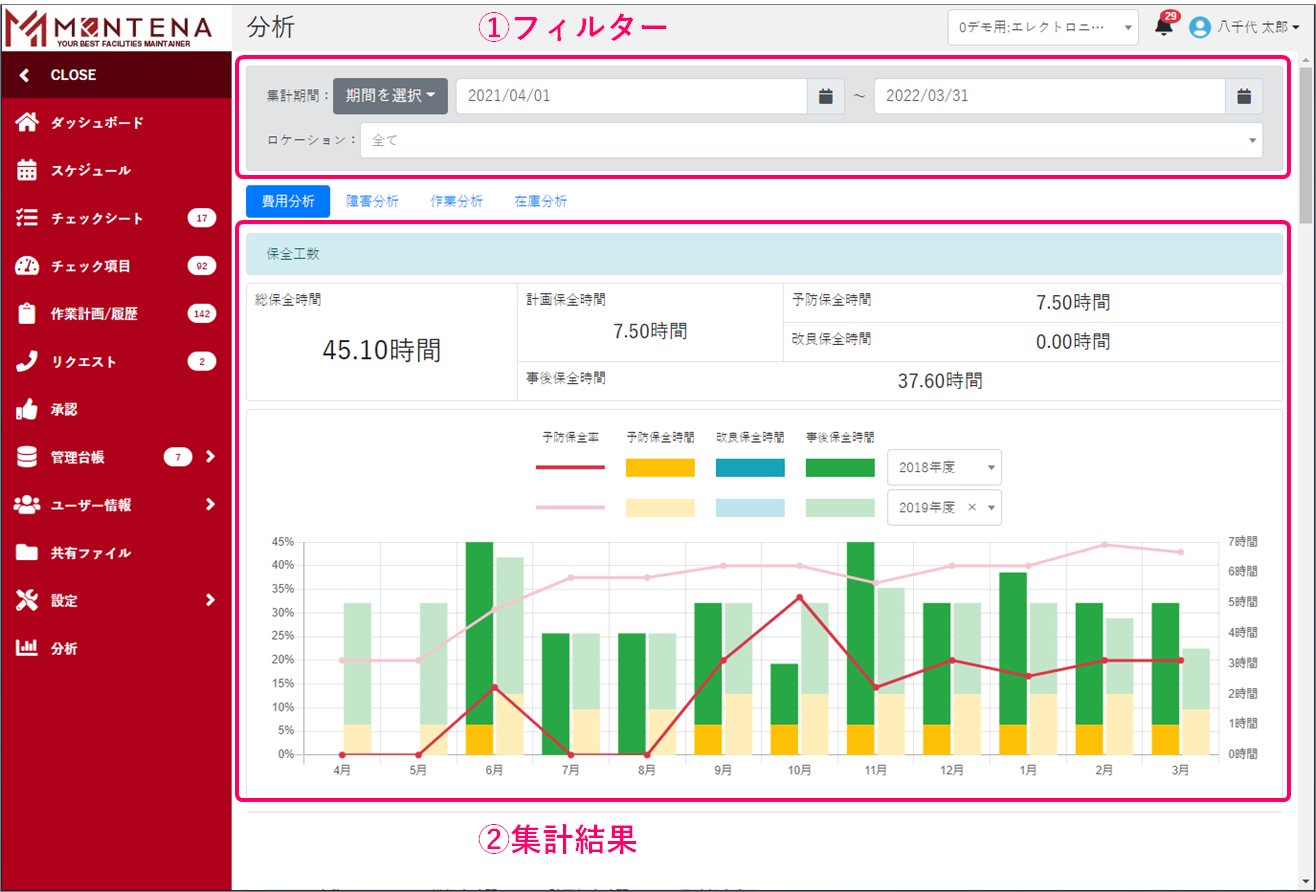Clear the 2019年度 selection with X
The image size is (1316, 892).
tap(971, 507)
